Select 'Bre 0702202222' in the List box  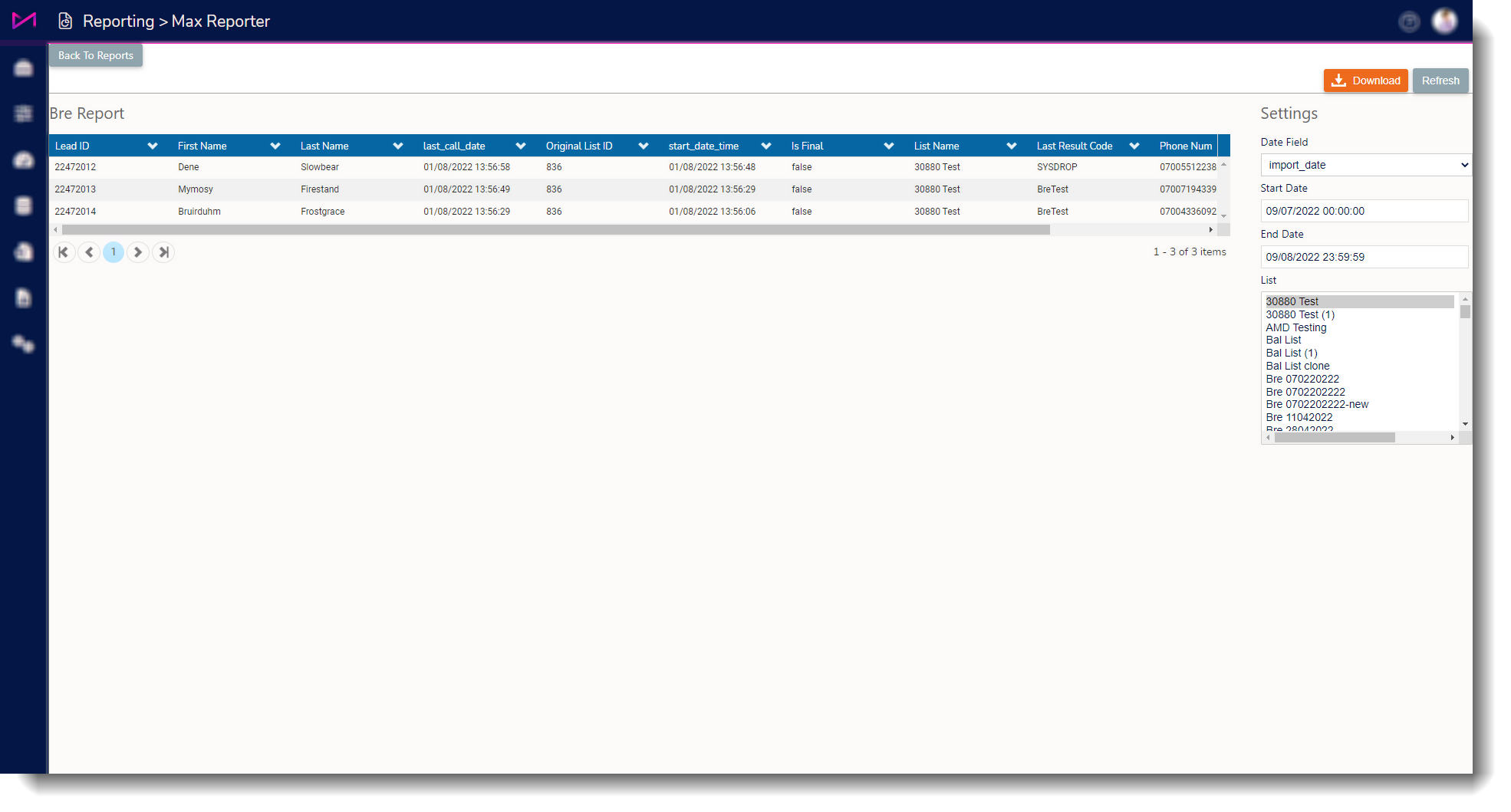pos(1359,392)
